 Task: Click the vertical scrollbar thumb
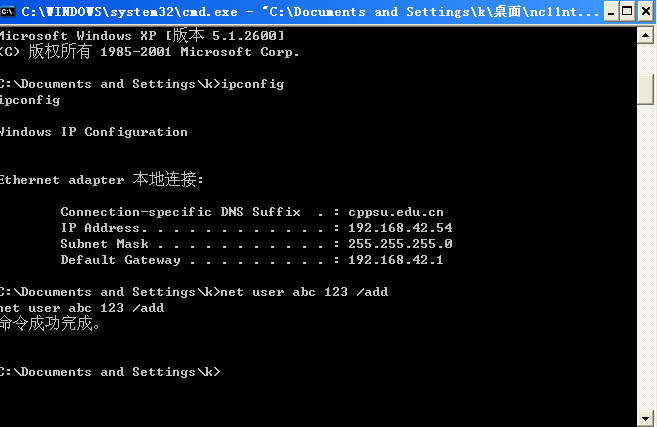647,87
